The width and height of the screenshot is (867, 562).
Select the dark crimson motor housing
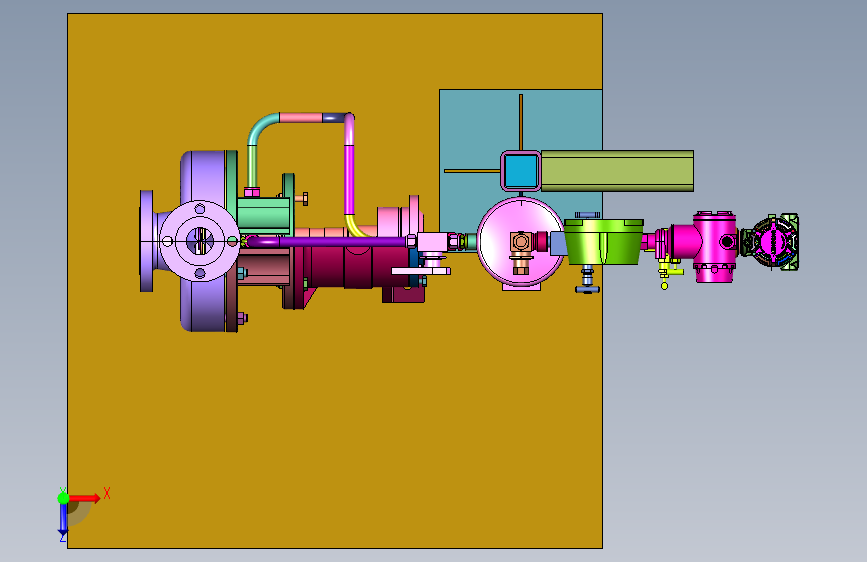pos(359,267)
